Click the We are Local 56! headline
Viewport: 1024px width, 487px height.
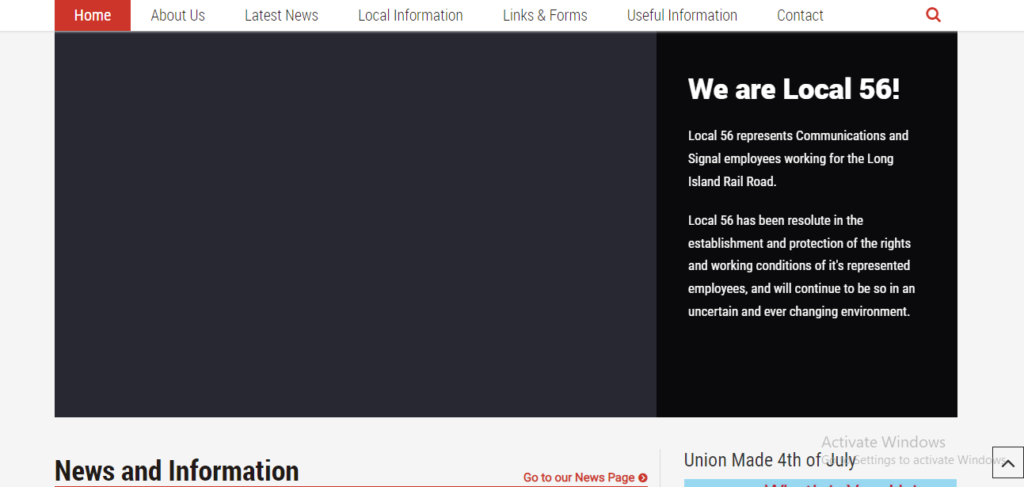click(793, 89)
